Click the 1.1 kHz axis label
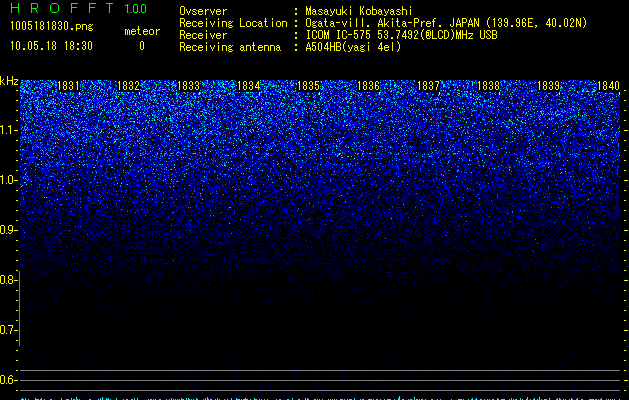This screenshot has height=400, width=629. click(8, 130)
